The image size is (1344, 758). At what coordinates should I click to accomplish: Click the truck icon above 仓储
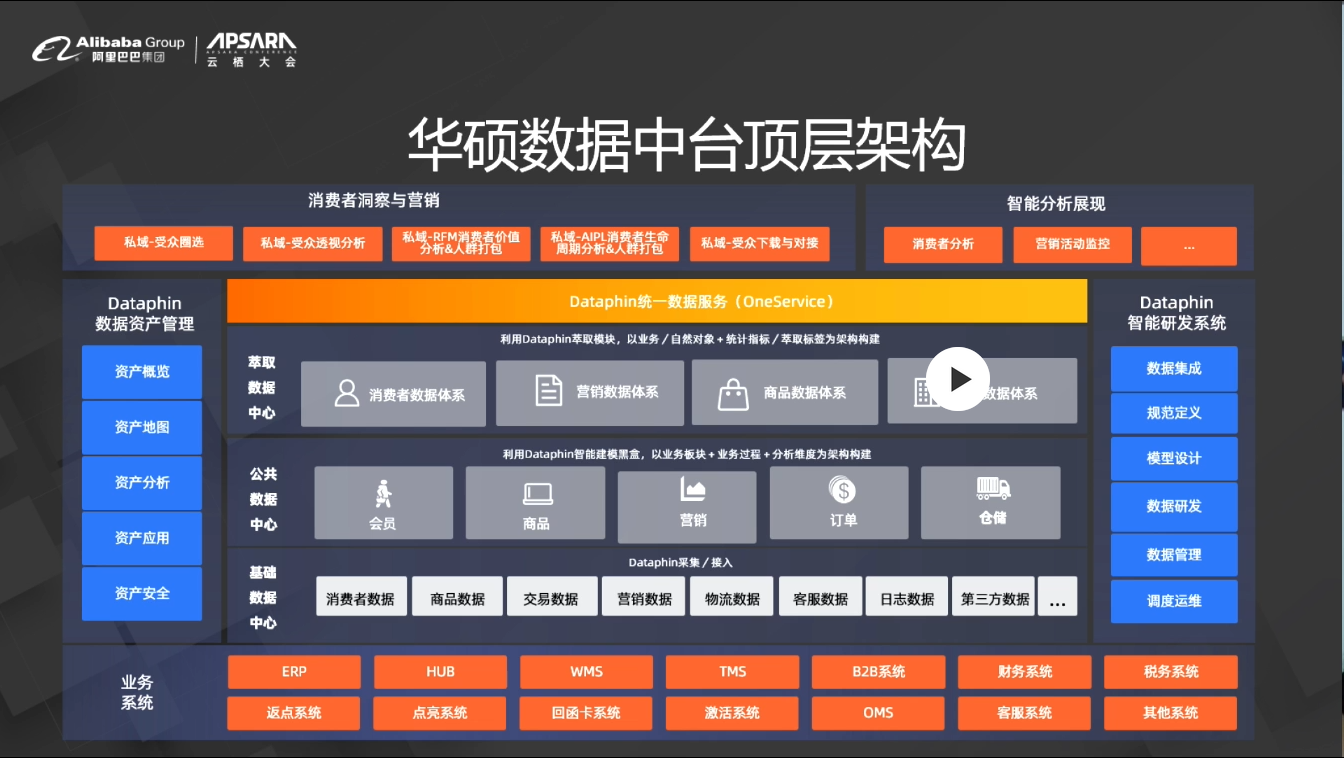click(993, 488)
